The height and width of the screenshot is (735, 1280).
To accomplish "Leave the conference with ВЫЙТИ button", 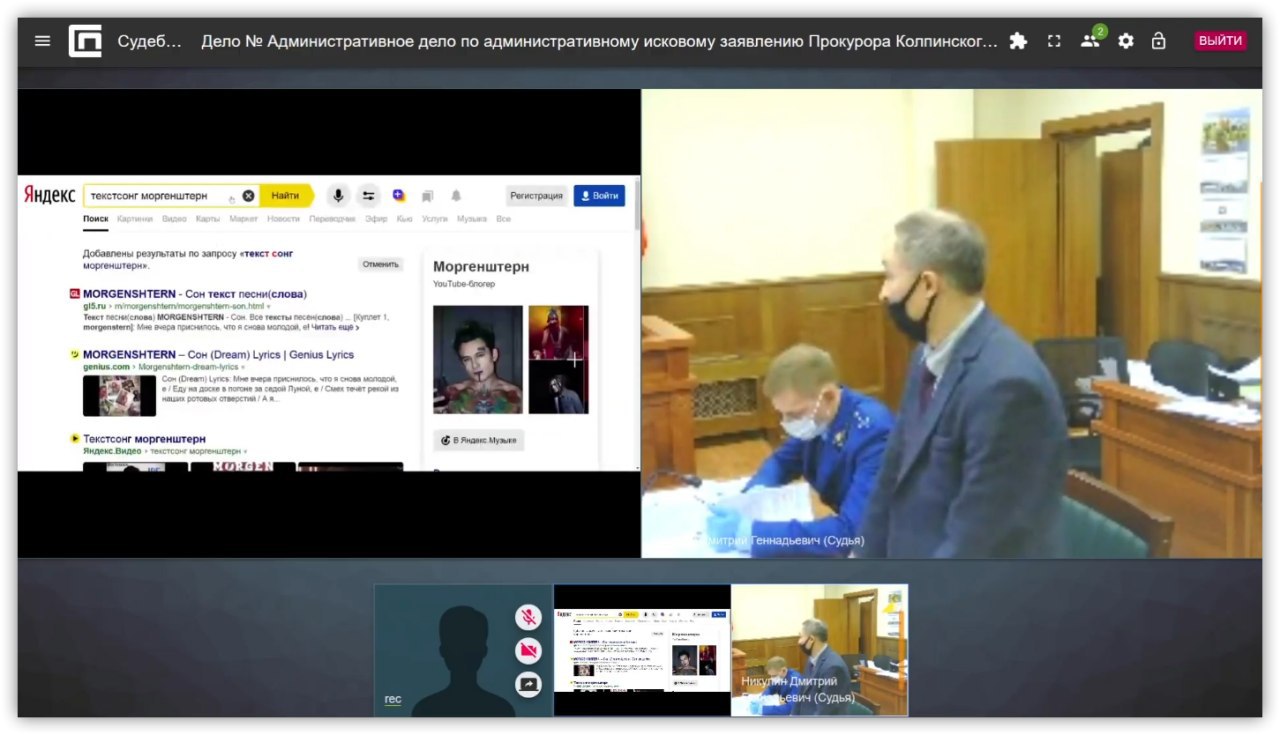I will [1221, 41].
